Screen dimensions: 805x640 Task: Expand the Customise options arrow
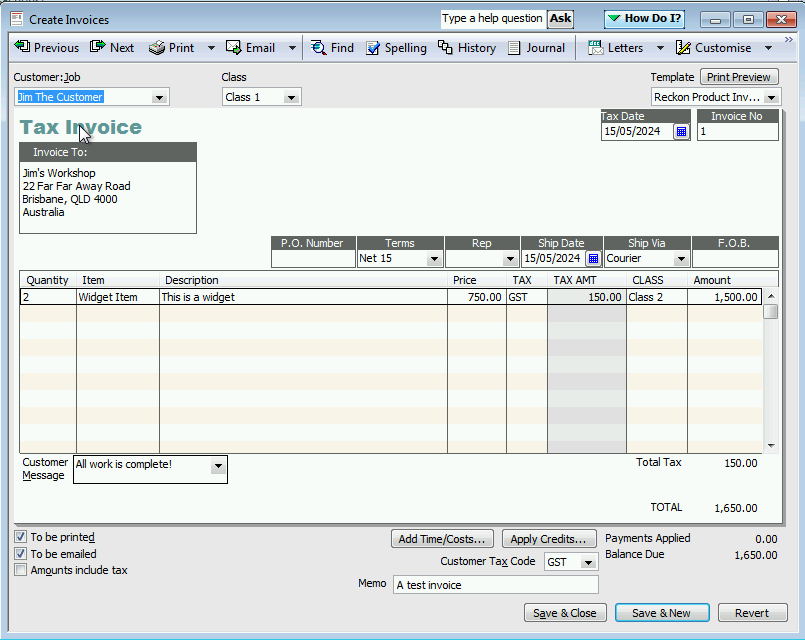tap(768, 48)
